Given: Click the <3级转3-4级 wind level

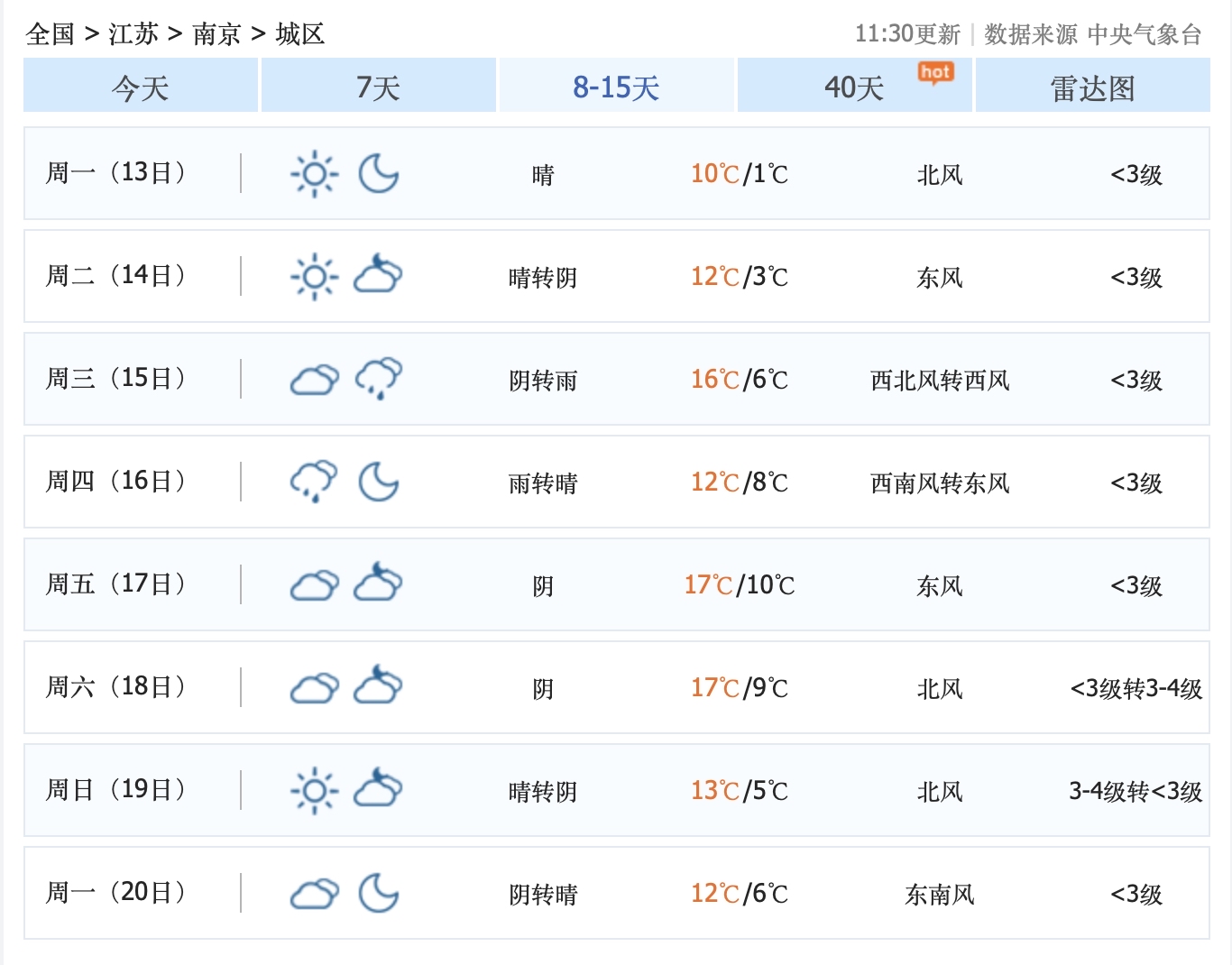Looking at the screenshot, I should 1136,688.
